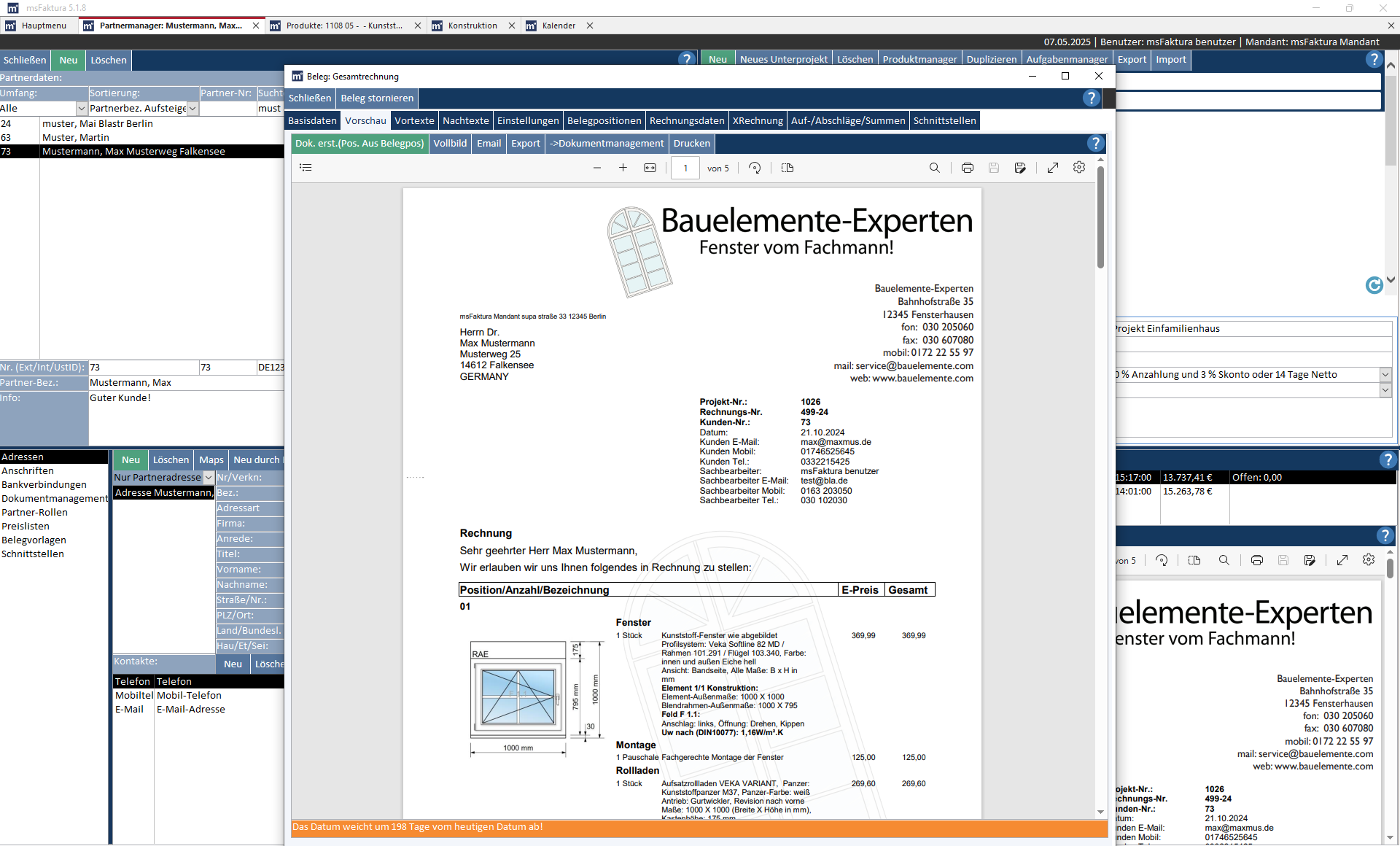Screen dimensions: 1400x846
Task: Open Basisdaten tab in Beleg window
Action: 312,120
